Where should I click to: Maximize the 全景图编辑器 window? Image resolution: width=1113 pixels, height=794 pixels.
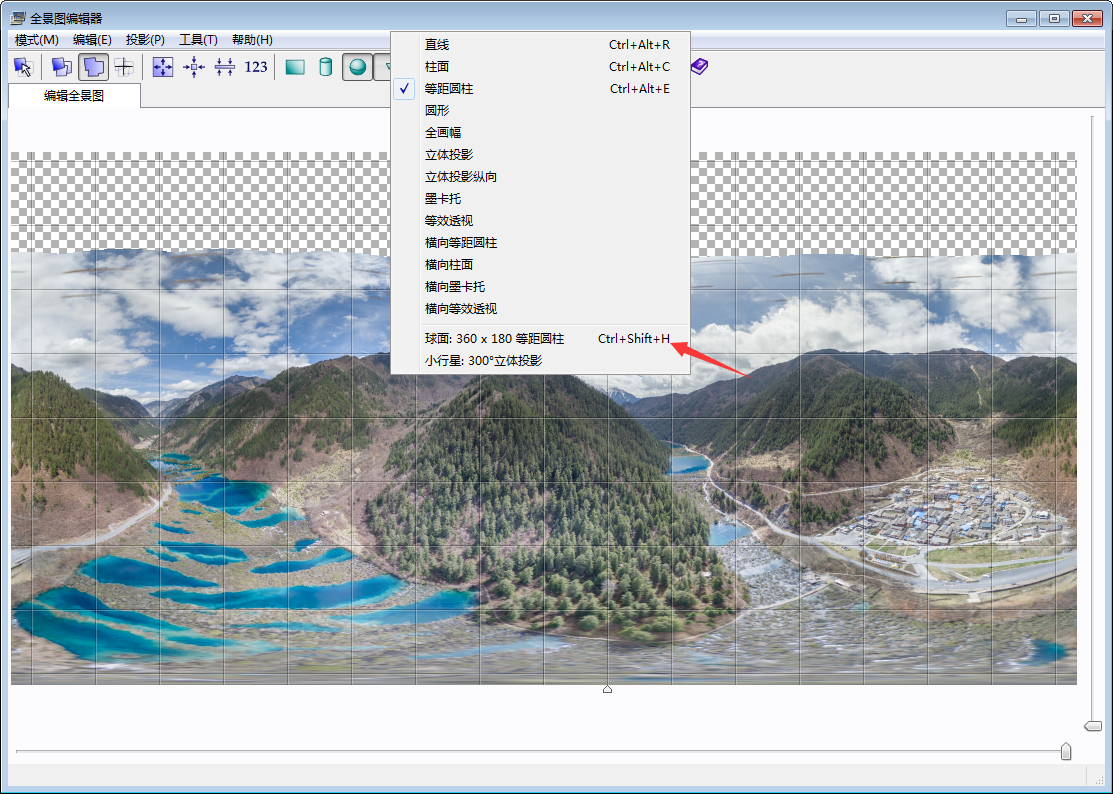pyautogui.click(x=1054, y=19)
